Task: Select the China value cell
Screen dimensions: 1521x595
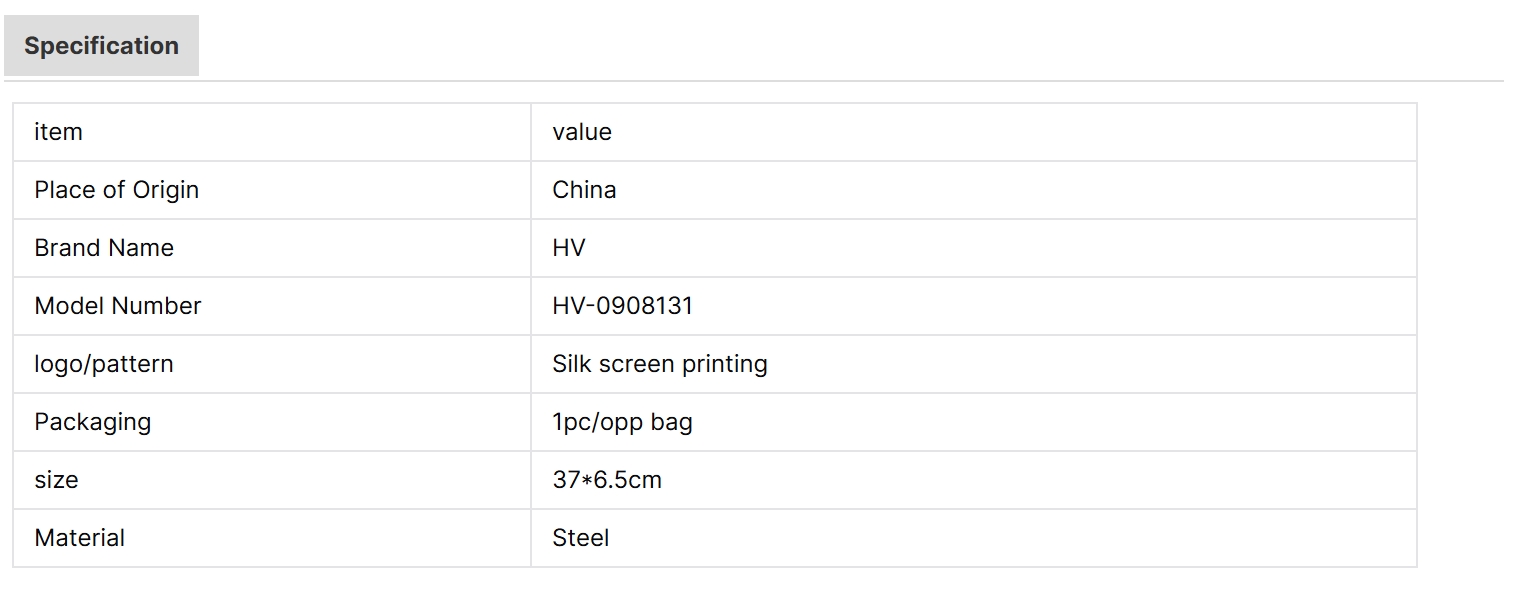Action: pos(584,190)
